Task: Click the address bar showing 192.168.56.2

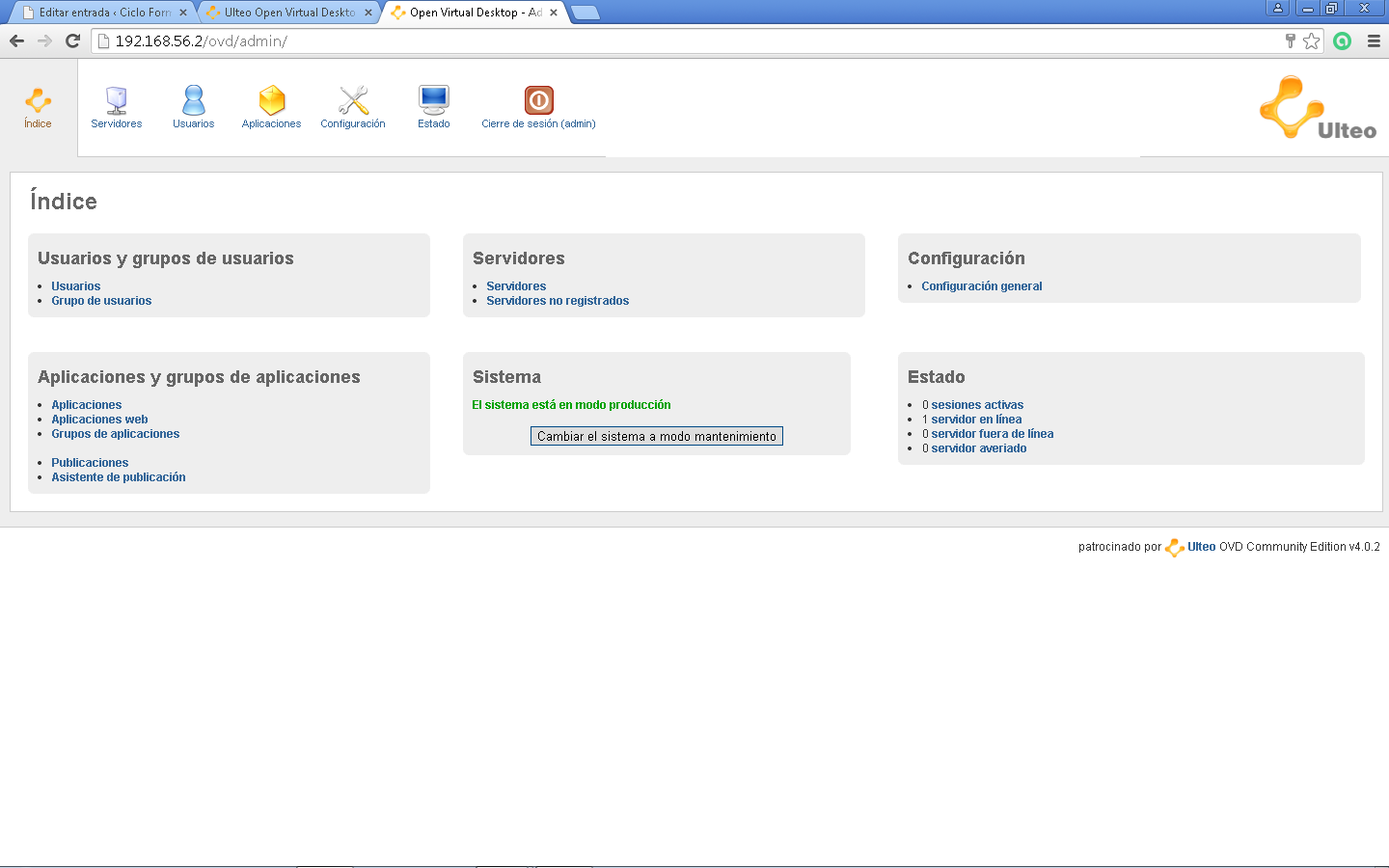Action: point(675,41)
